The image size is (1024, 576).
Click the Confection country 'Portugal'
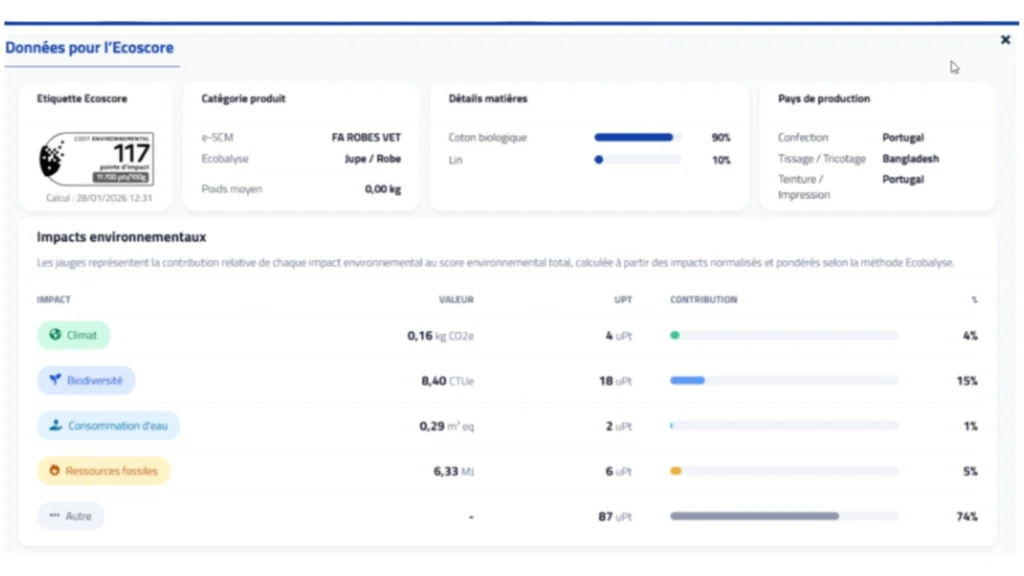903,137
